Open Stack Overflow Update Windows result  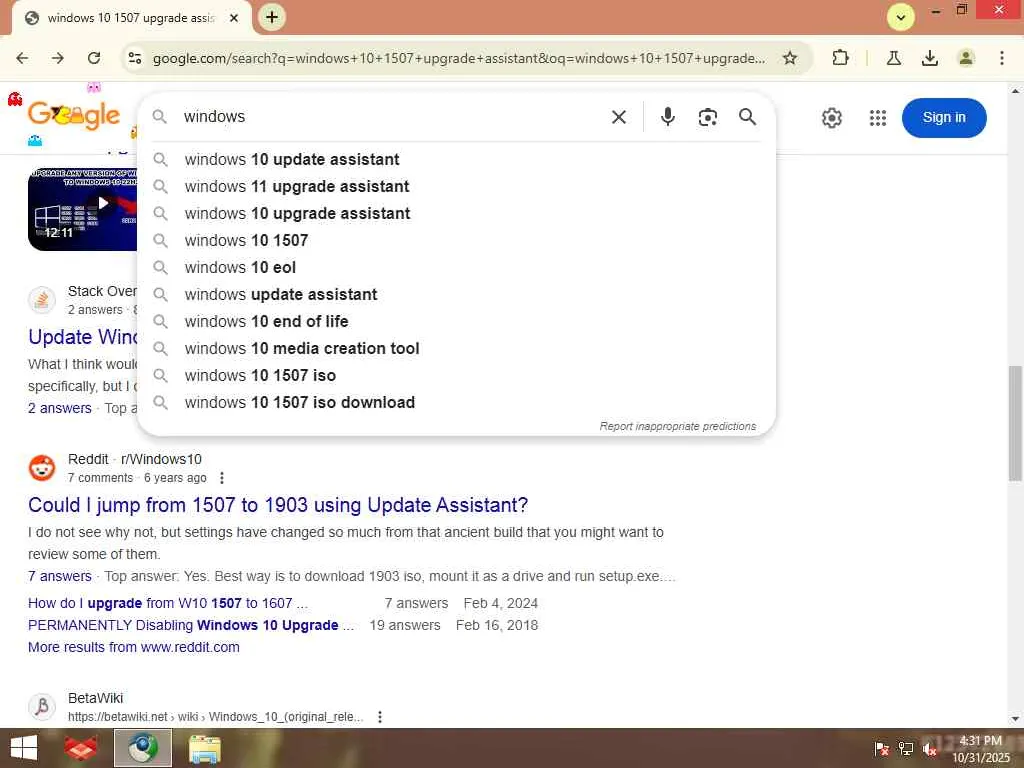[x=82, y=337]
